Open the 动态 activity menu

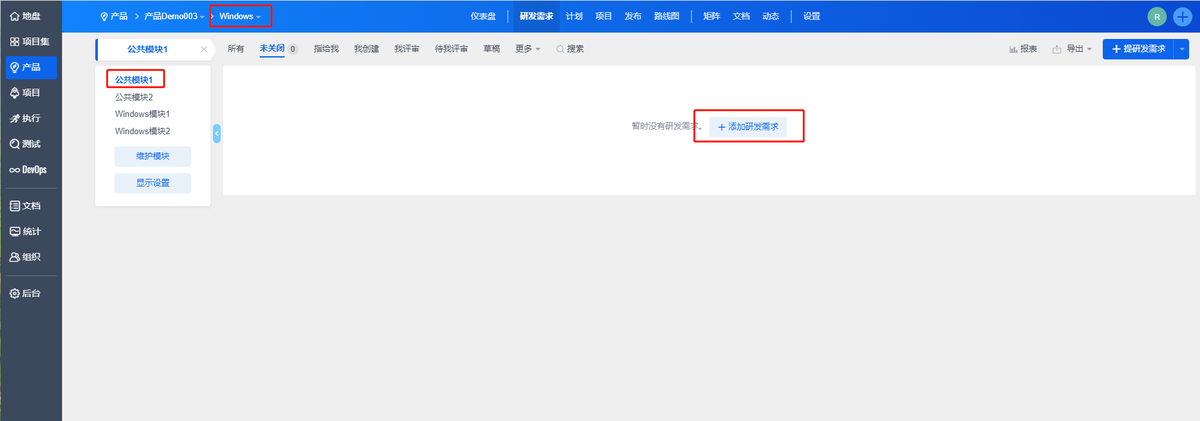pos(770,16)
